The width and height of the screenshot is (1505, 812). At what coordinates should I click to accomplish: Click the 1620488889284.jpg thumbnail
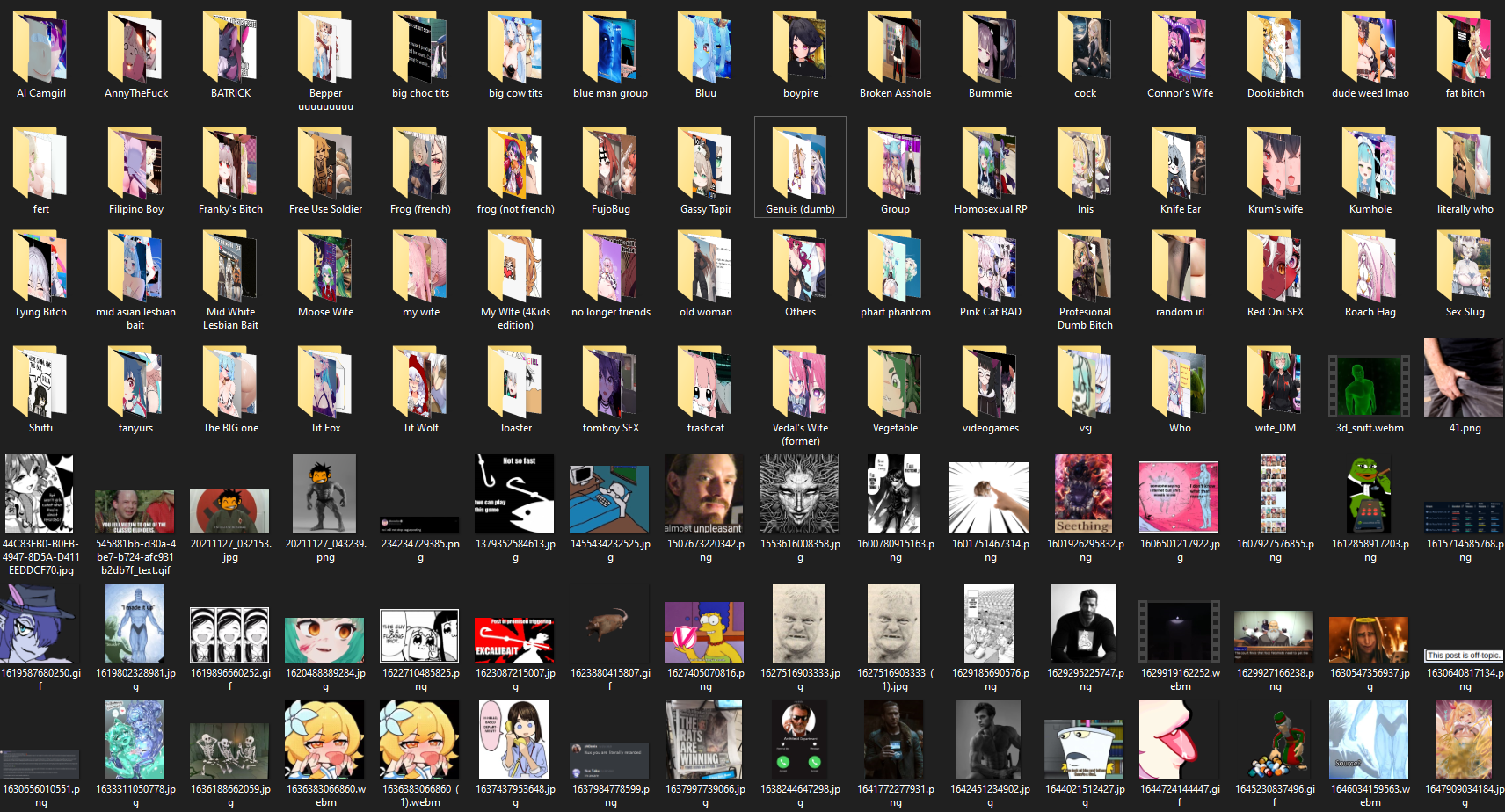pyautogui.click(x=324, y=640)
